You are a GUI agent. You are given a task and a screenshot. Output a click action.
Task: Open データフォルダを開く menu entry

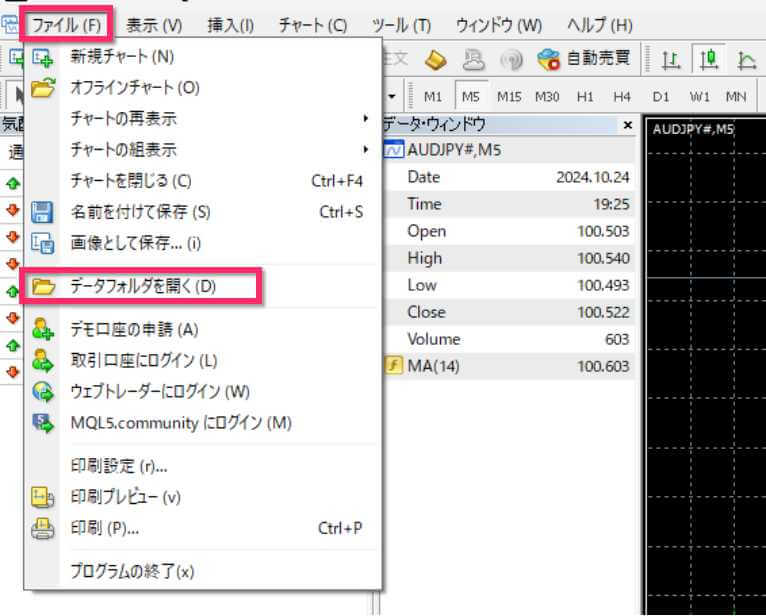[x=143, y=286]
